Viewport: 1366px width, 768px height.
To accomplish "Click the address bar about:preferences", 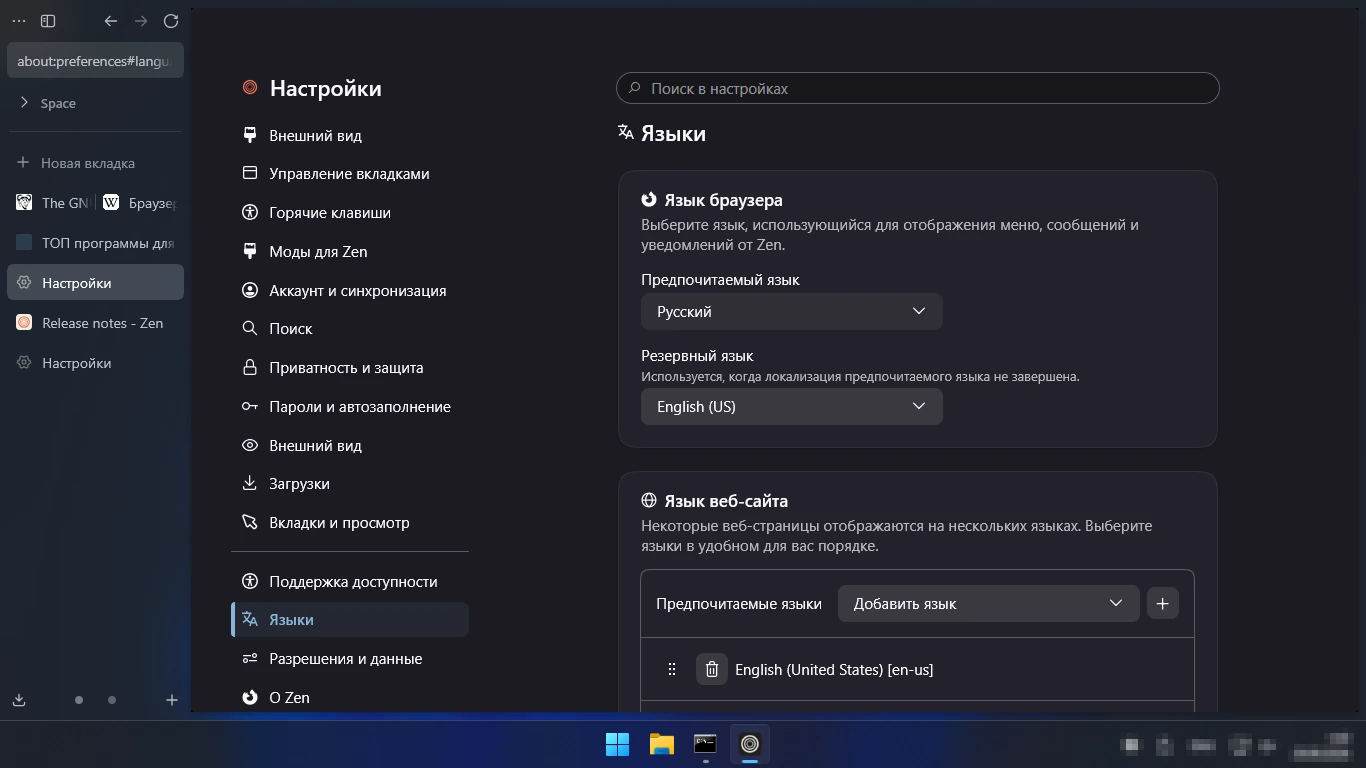I will (95, 61).
